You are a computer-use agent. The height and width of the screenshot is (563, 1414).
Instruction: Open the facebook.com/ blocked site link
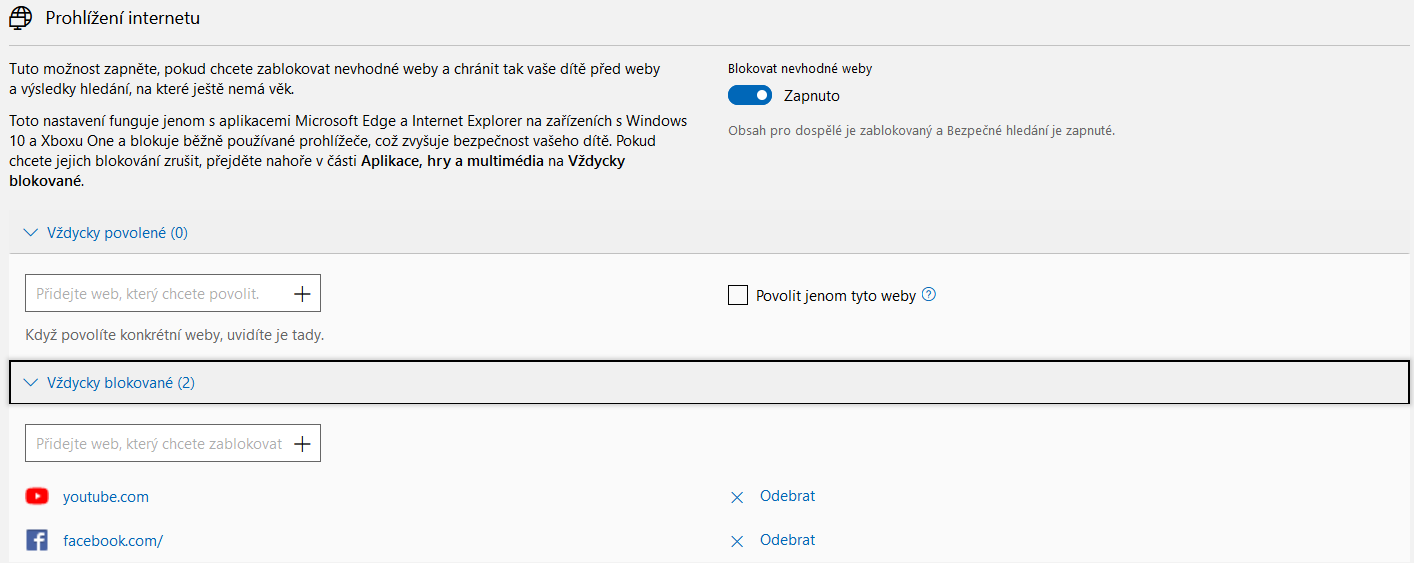pyautogui.click(x=113, y=541)
